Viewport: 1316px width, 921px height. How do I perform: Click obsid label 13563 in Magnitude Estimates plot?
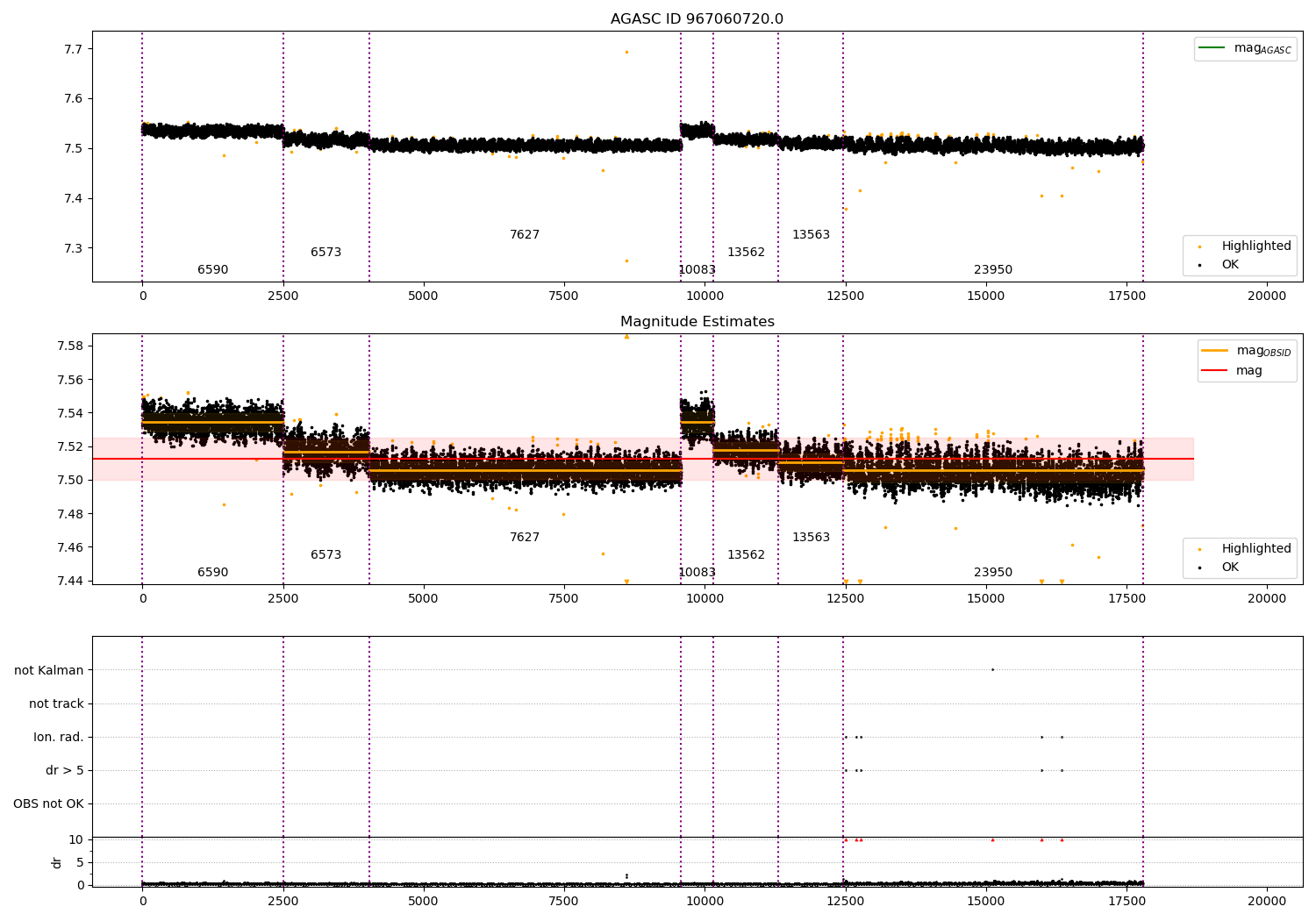click(x=811, y=538)
